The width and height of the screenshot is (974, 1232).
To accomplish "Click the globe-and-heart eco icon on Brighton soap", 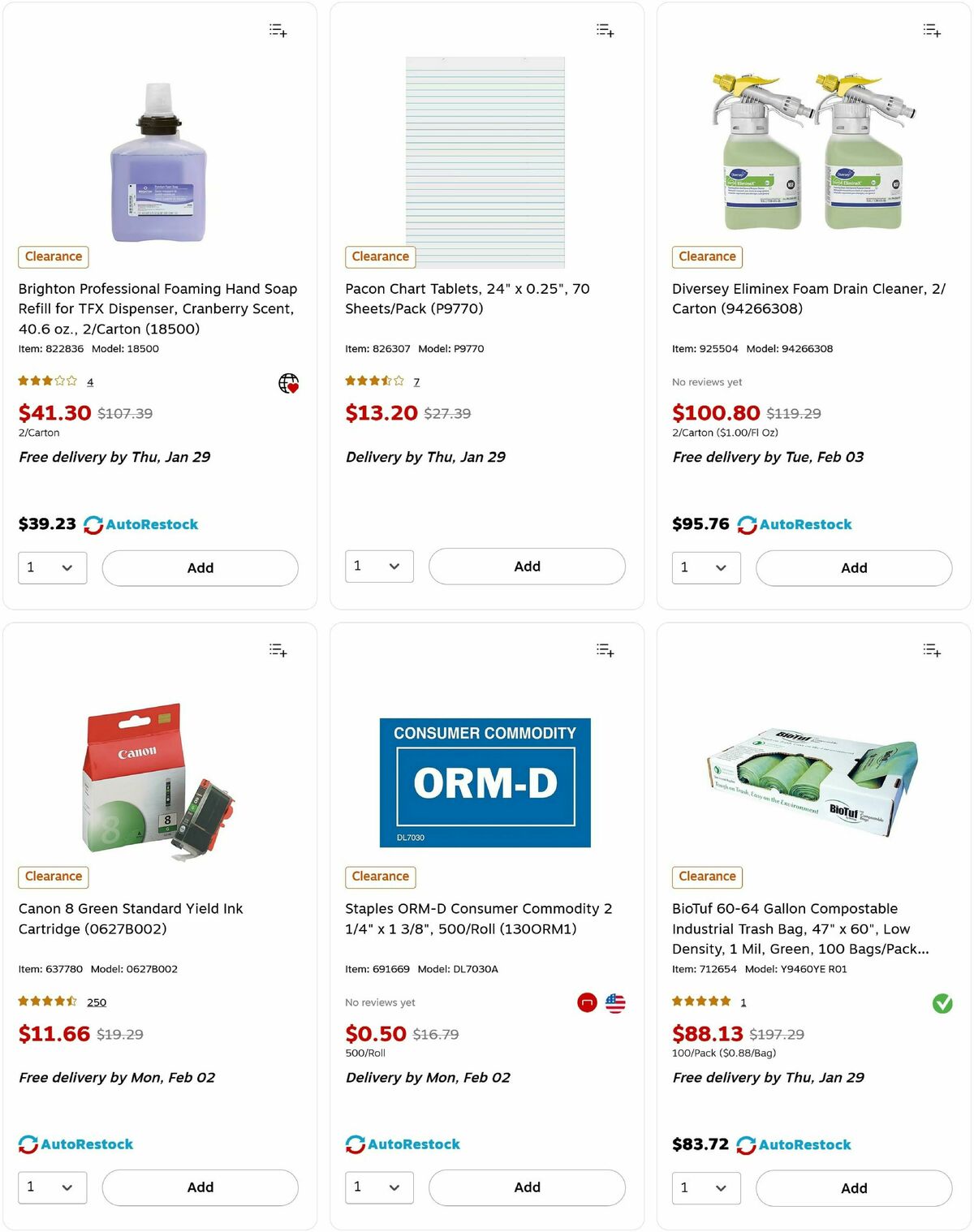I will coord(291,382).
